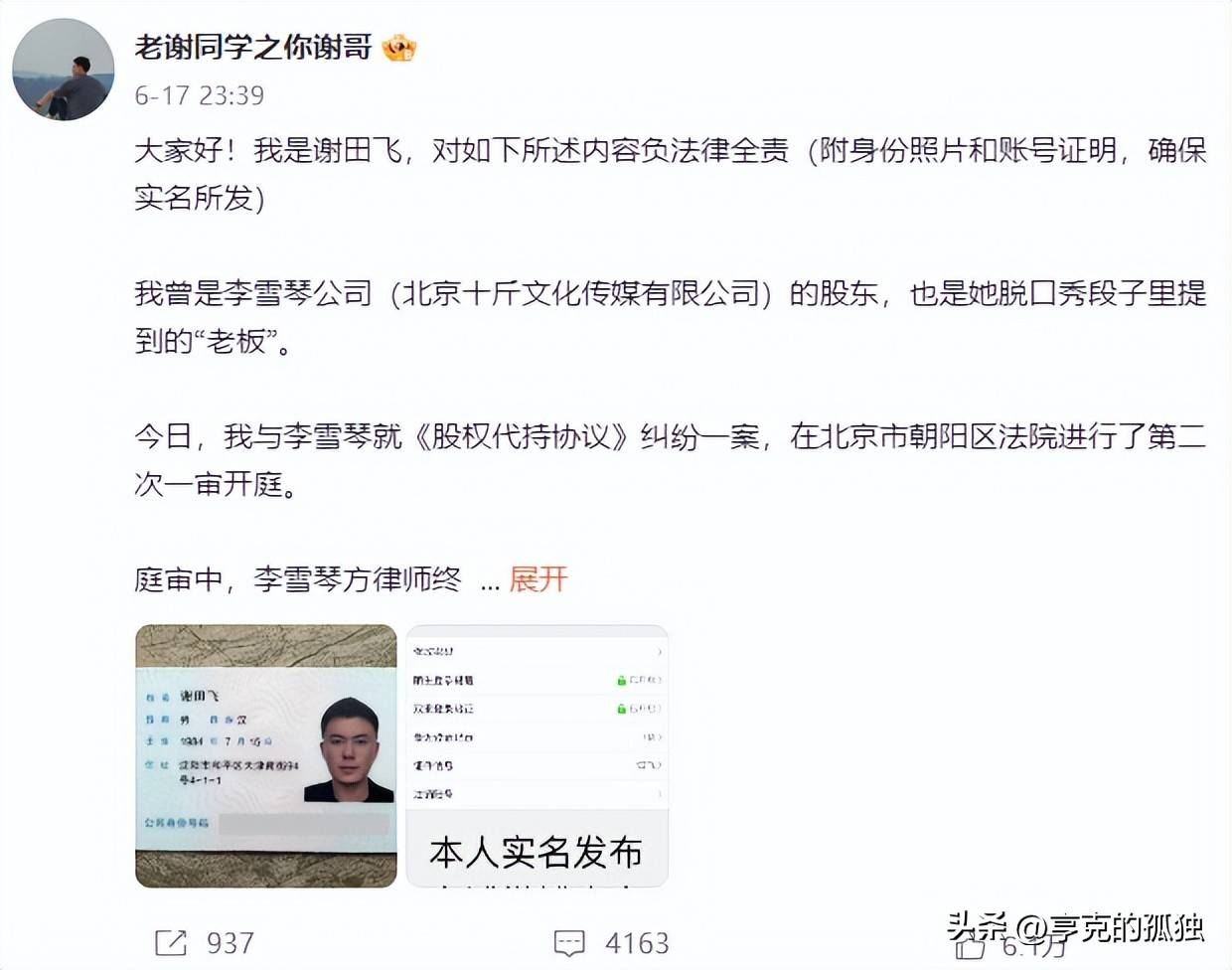Open the account settings screenshot thumbnail
The image size is (1232, 970).
[x=538, y=756]
